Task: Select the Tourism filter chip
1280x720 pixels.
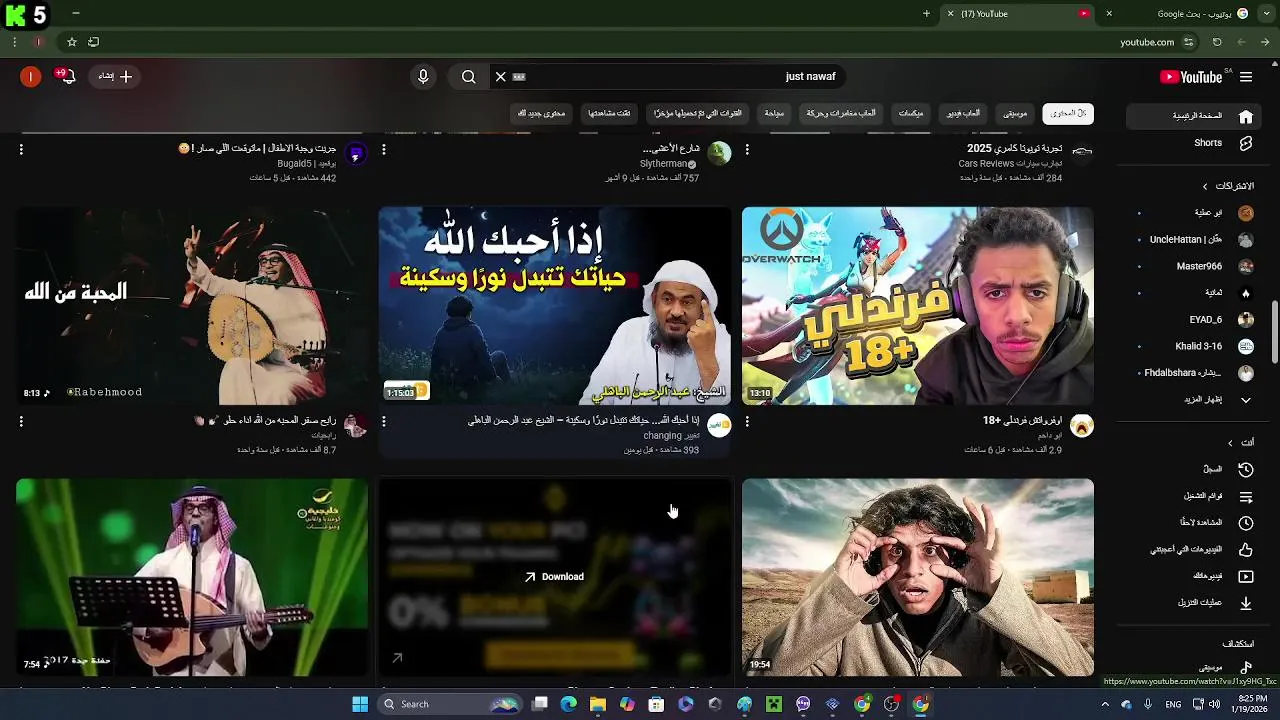Action: pos(775,114)
